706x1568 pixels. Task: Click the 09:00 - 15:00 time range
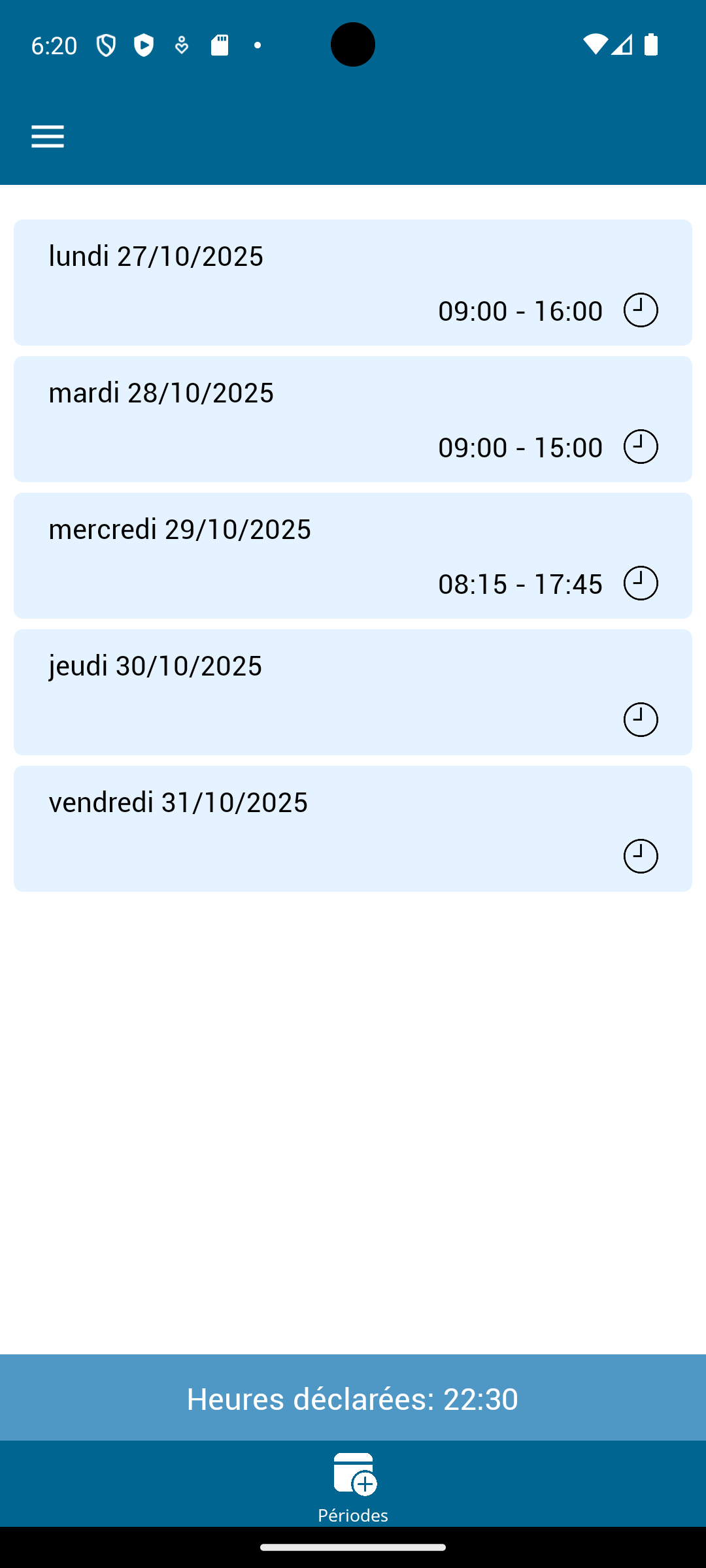520,447
